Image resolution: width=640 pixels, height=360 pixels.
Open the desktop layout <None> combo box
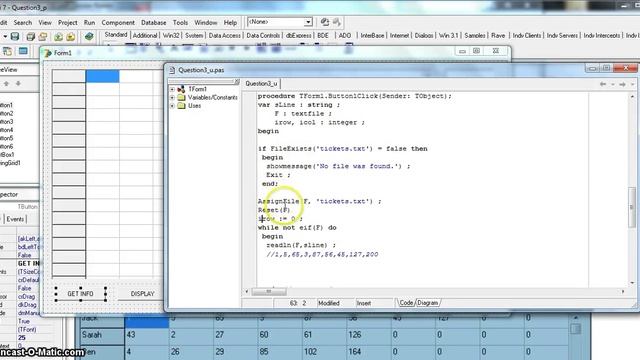[x=280, y=22]
